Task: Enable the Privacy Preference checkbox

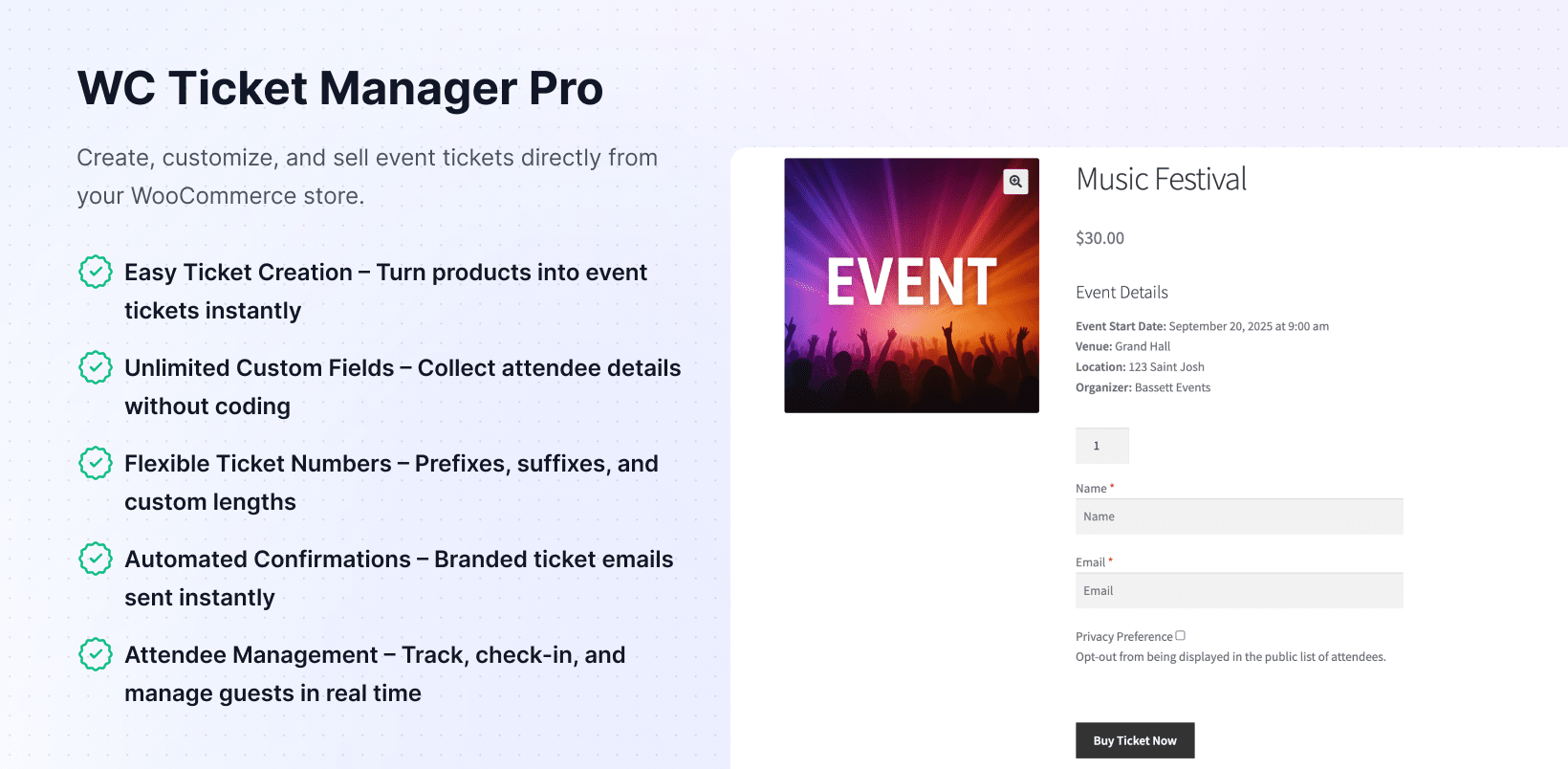Action: tap(1180, 635)
